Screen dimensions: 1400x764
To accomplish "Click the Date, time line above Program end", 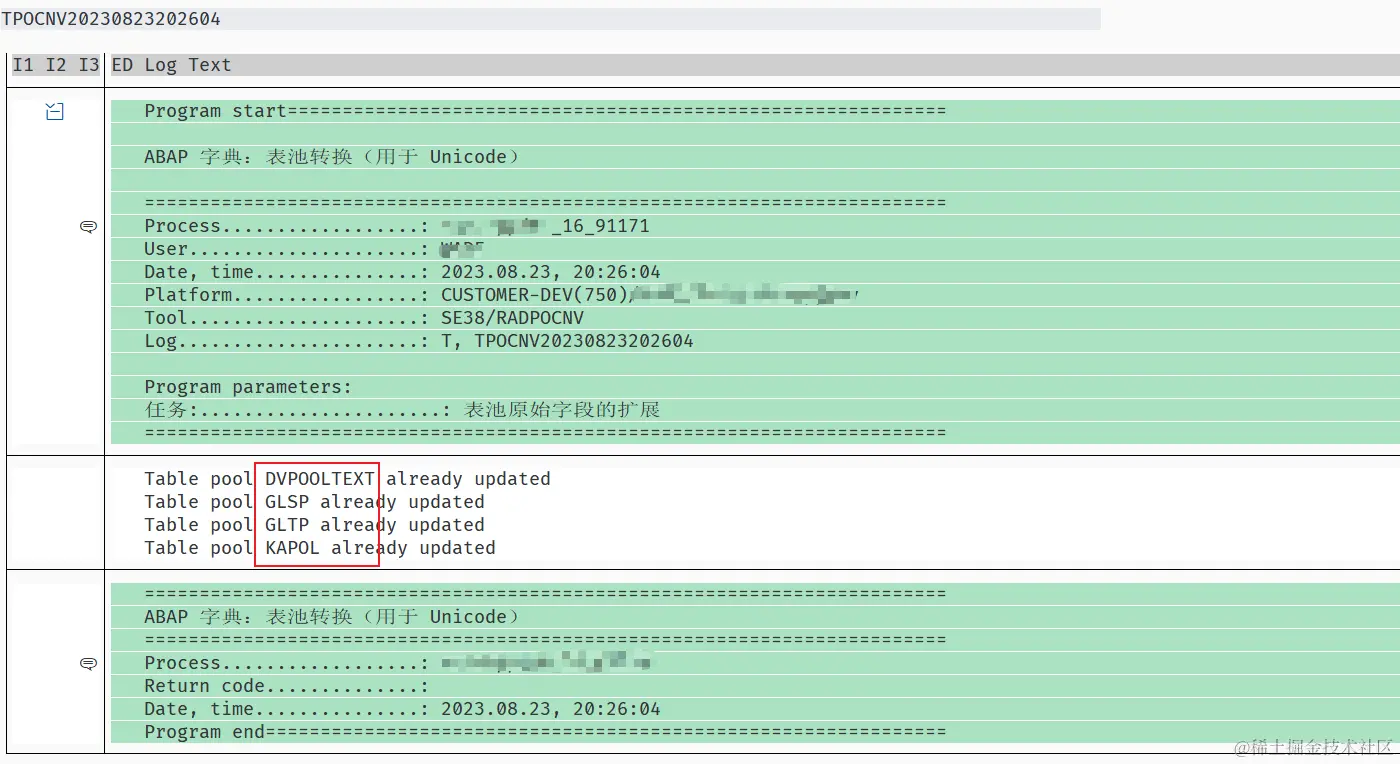I will [x=402, y=709].
